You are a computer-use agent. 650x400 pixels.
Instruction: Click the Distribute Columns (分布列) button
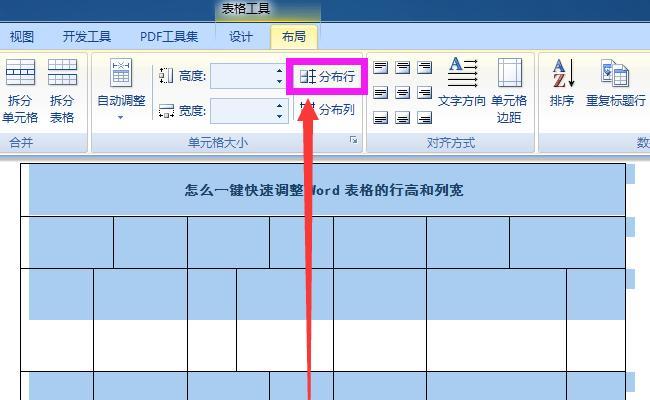pos(327,109)
